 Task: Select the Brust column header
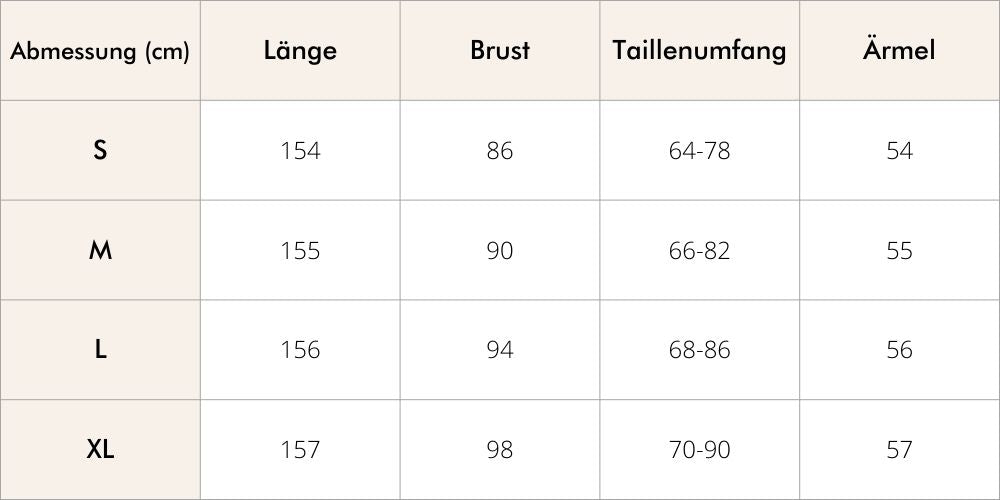500,50
